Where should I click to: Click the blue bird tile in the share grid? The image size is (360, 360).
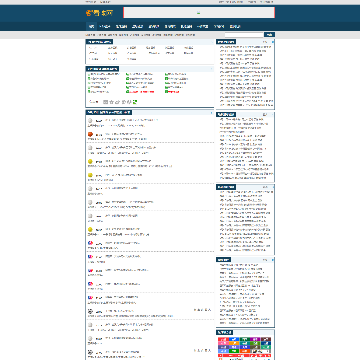(234, 339)
